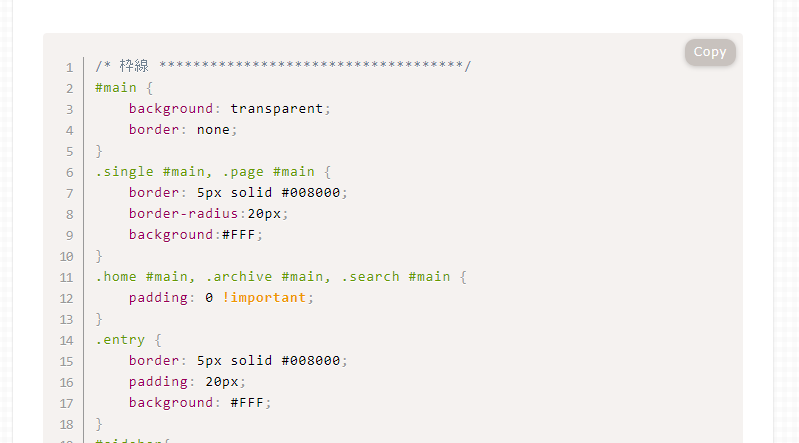Click the .entry selector on line 14
799x443 pixels.
tap(120, 340)
